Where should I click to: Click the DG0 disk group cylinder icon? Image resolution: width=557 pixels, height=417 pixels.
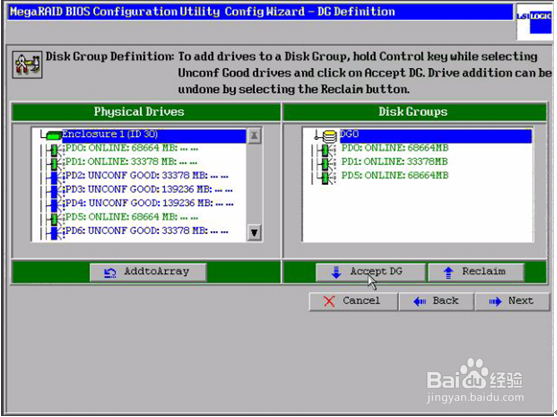point(330,137)
